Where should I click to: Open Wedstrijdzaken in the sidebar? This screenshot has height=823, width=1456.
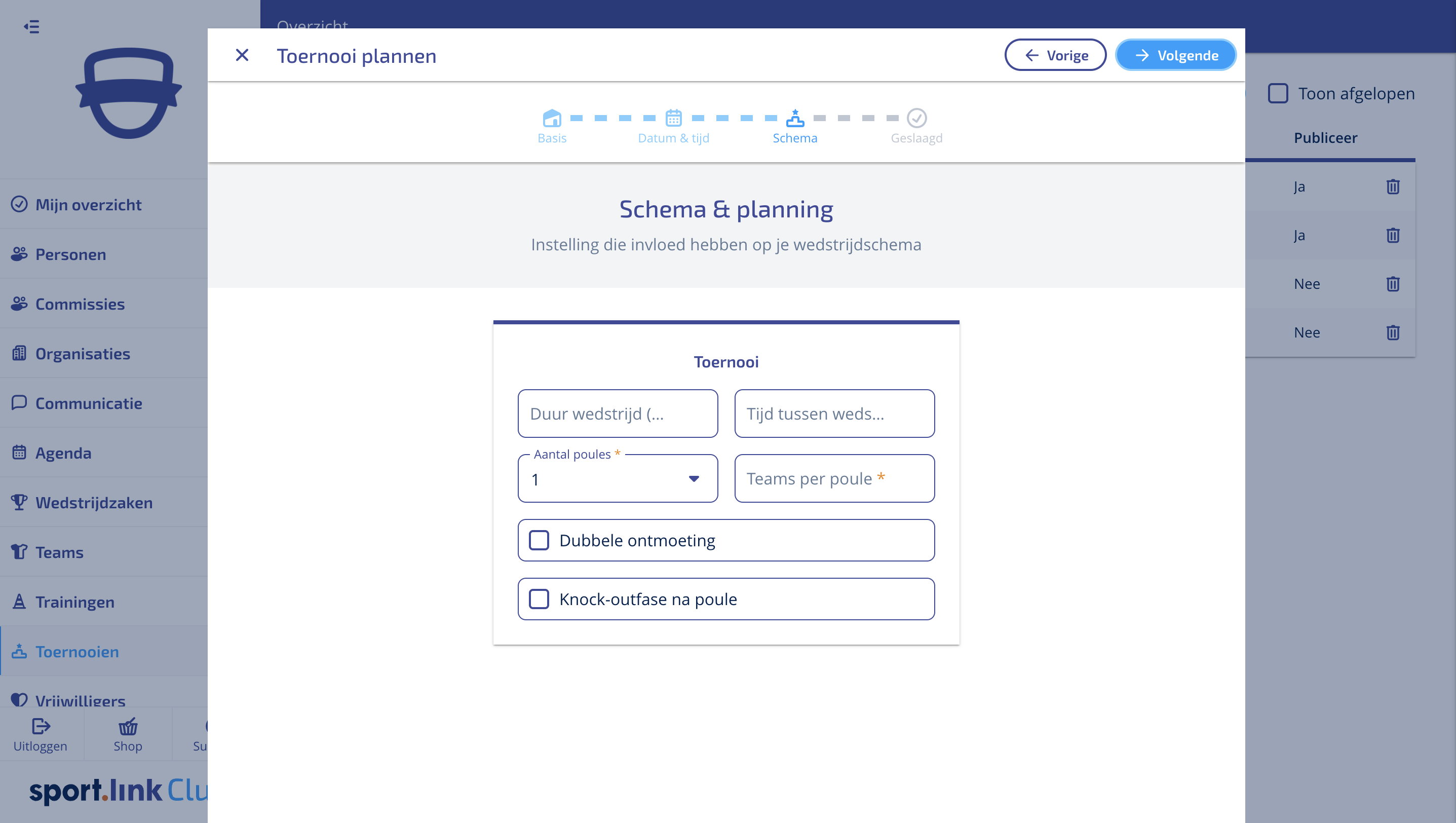94,503
